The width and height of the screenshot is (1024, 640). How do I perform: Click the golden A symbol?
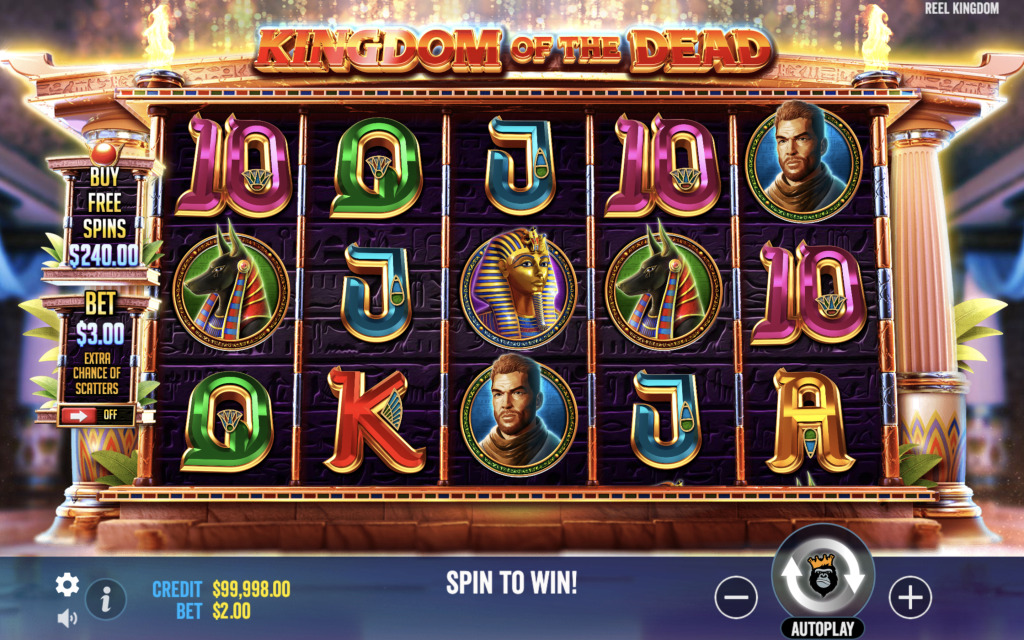point(810,421)
